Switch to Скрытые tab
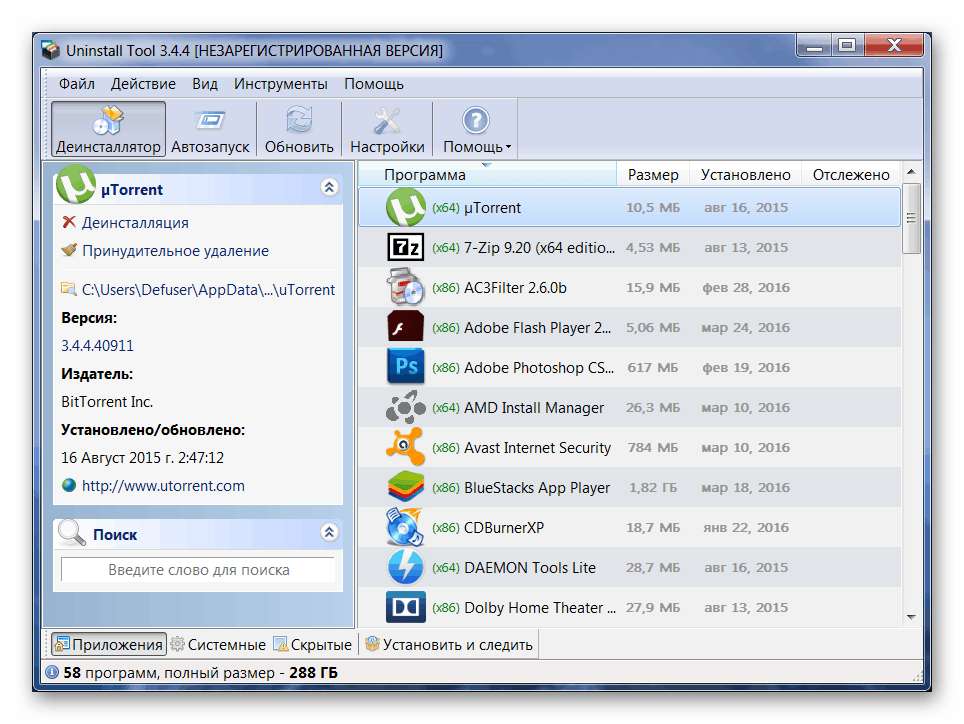964x724 pixels. pos(312,644)
